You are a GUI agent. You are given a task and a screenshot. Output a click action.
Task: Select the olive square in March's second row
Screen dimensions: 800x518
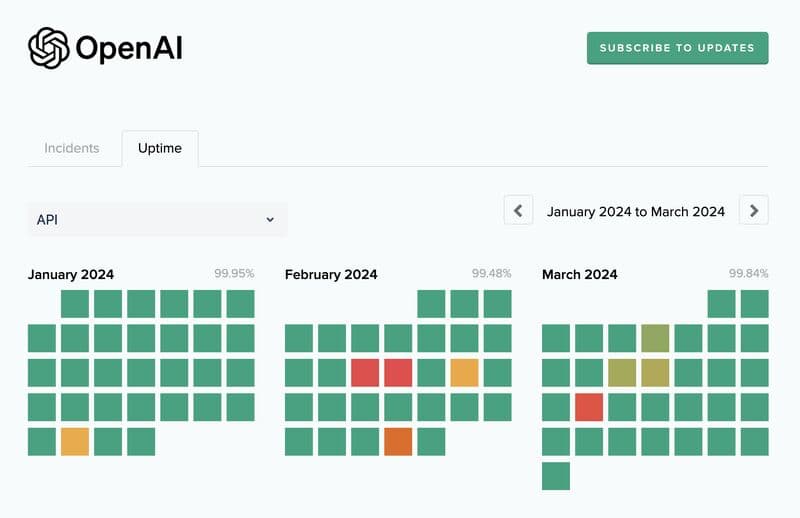pos(655,338)
